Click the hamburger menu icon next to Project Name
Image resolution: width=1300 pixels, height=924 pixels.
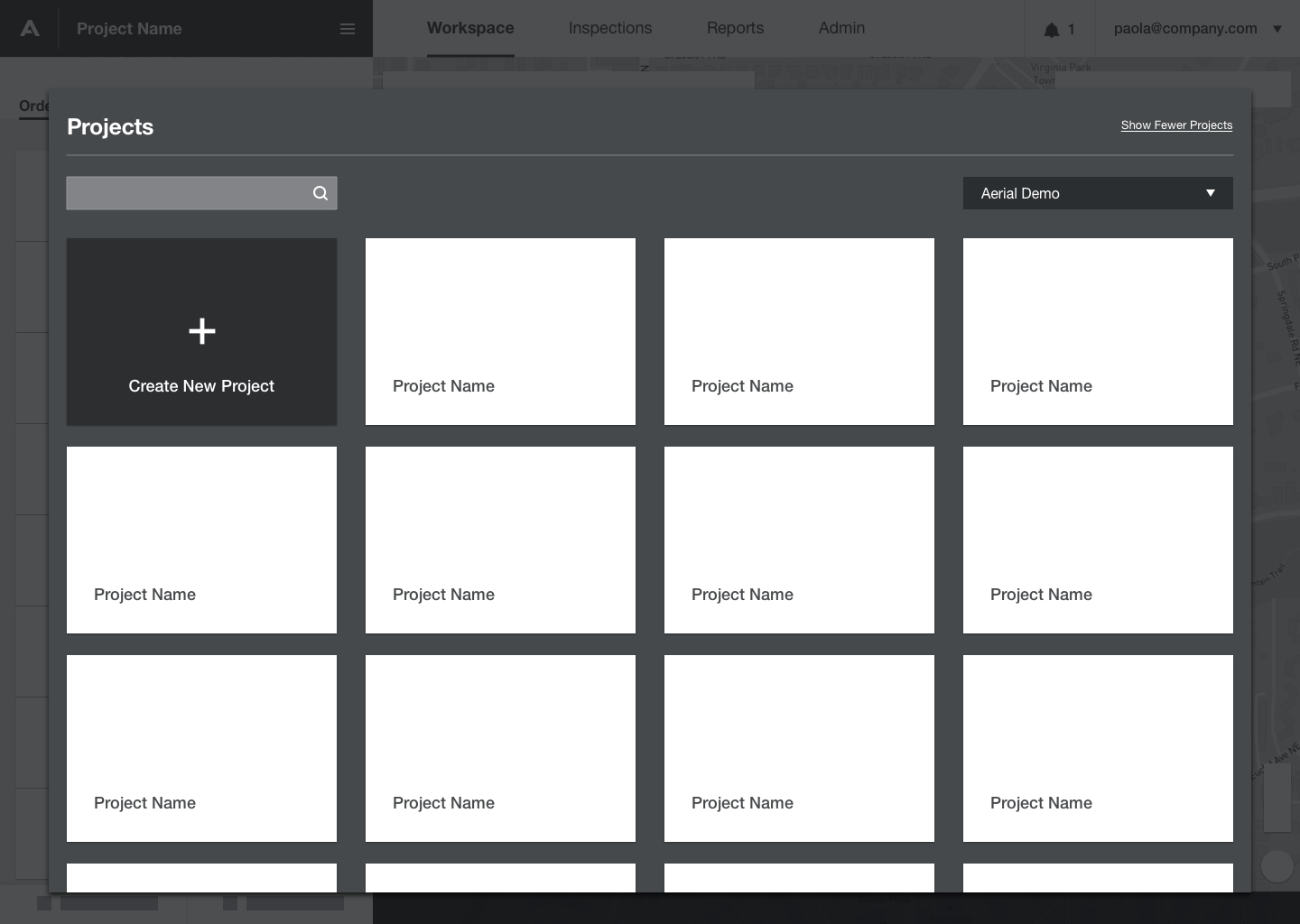[x=348, y=28]
